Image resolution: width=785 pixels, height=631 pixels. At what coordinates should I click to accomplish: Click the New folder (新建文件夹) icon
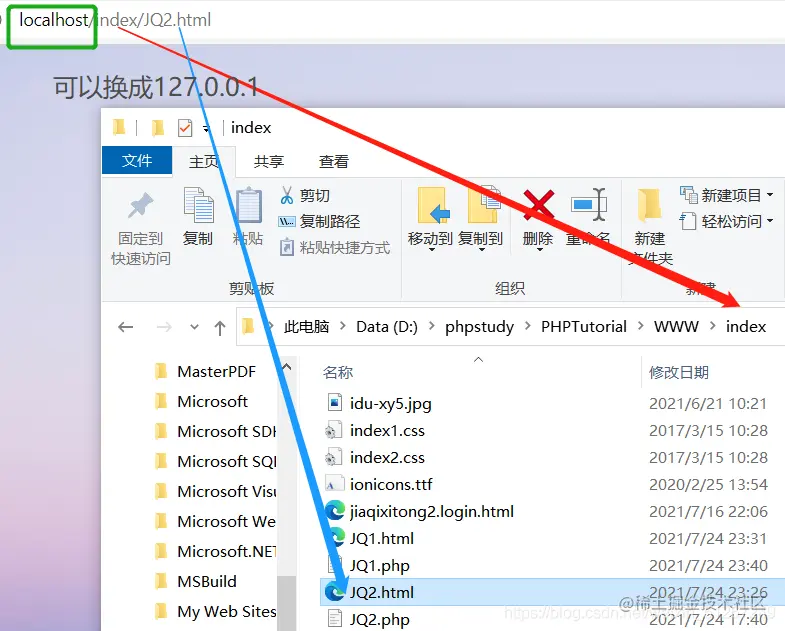[x=649, y=205]
